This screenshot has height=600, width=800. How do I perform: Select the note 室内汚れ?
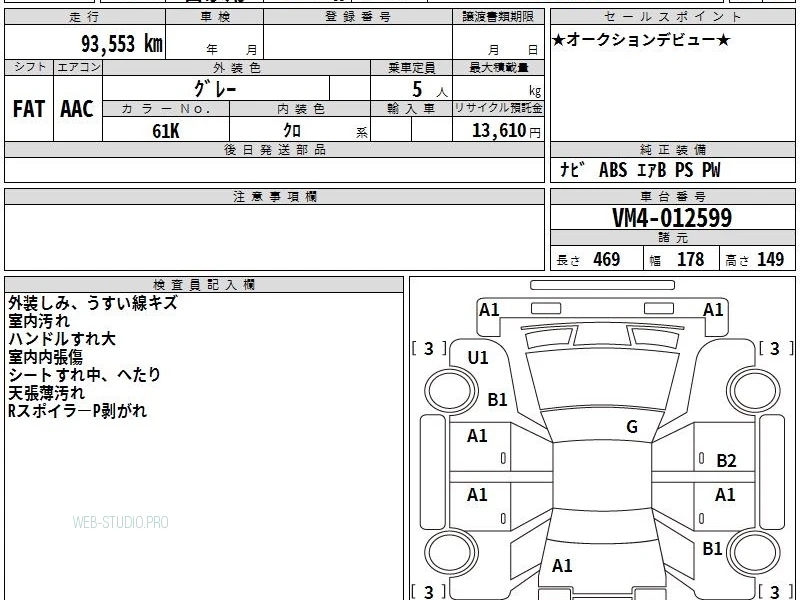click(39, 321)
